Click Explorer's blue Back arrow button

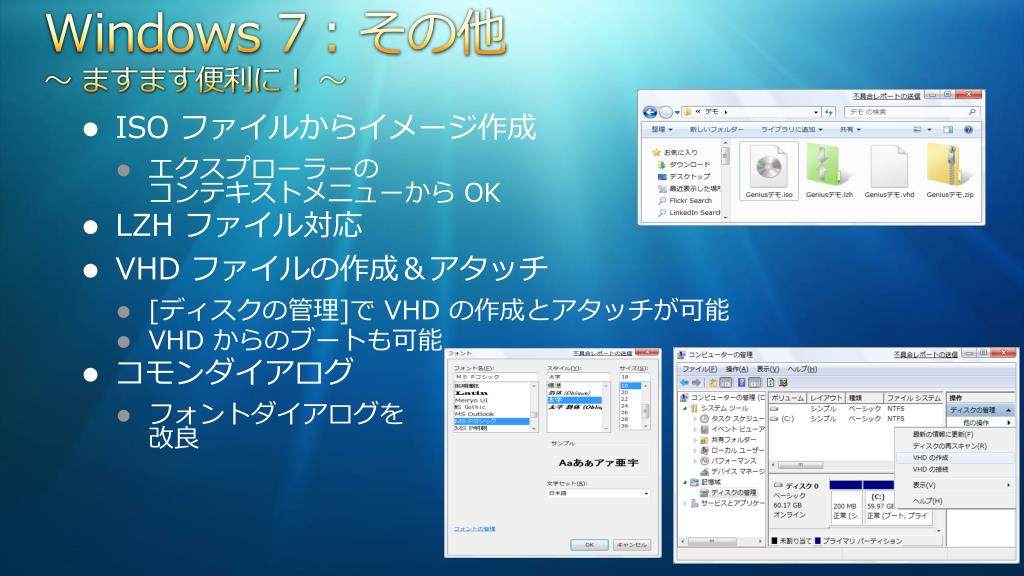coord(650,112)
